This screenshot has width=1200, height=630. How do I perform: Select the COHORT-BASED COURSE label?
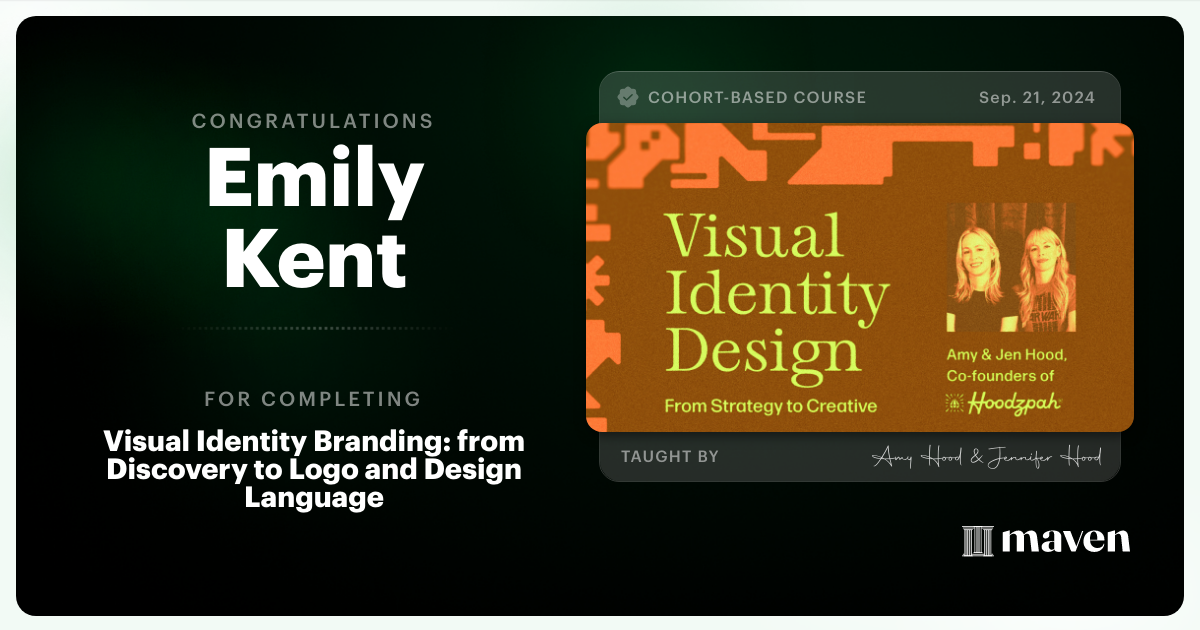coord(758,97)
